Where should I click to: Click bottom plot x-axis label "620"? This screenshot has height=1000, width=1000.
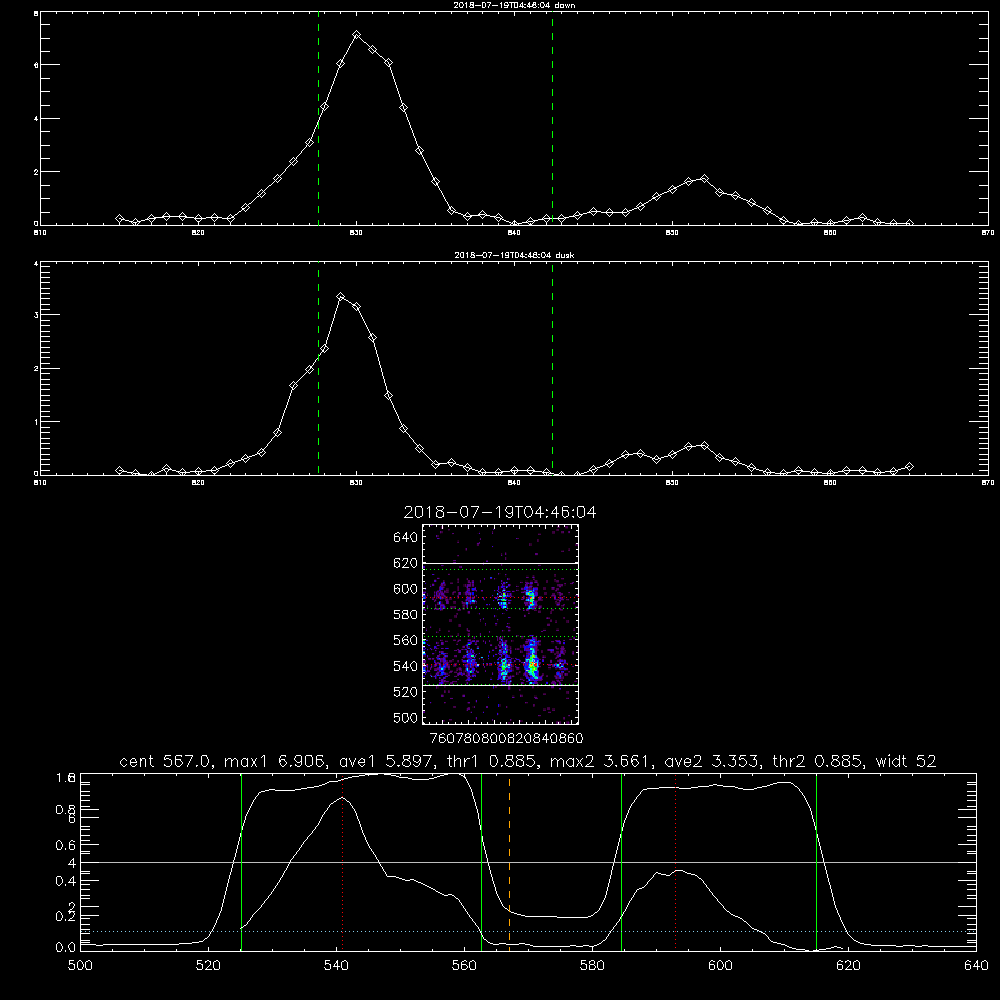click(x=848, y=966)
